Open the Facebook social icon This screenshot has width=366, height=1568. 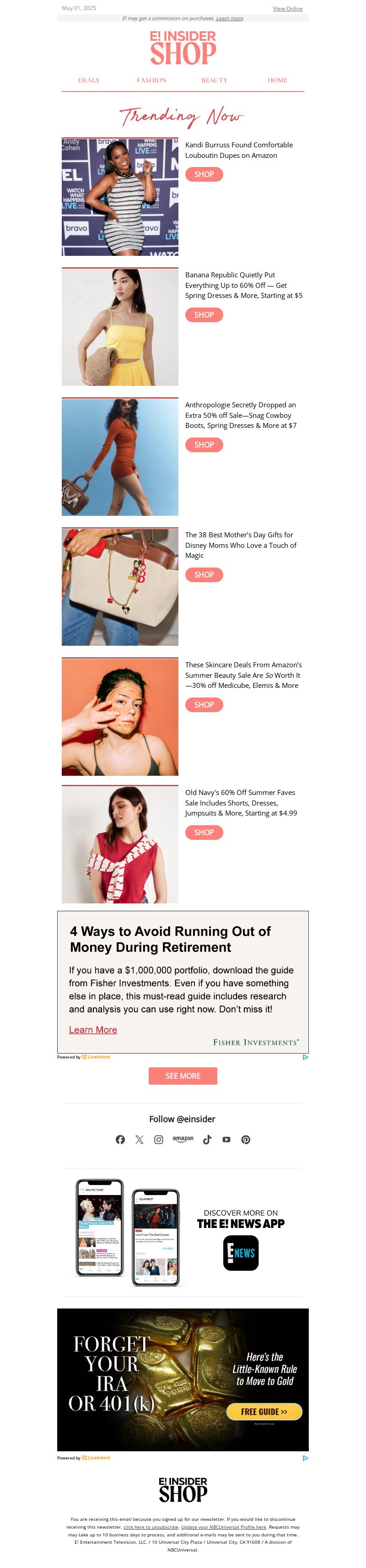point(120,1140)
